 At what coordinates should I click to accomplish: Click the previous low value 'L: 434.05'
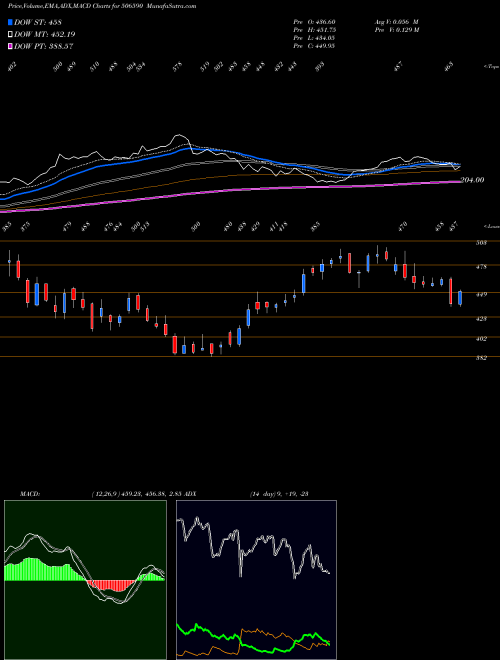320,38
